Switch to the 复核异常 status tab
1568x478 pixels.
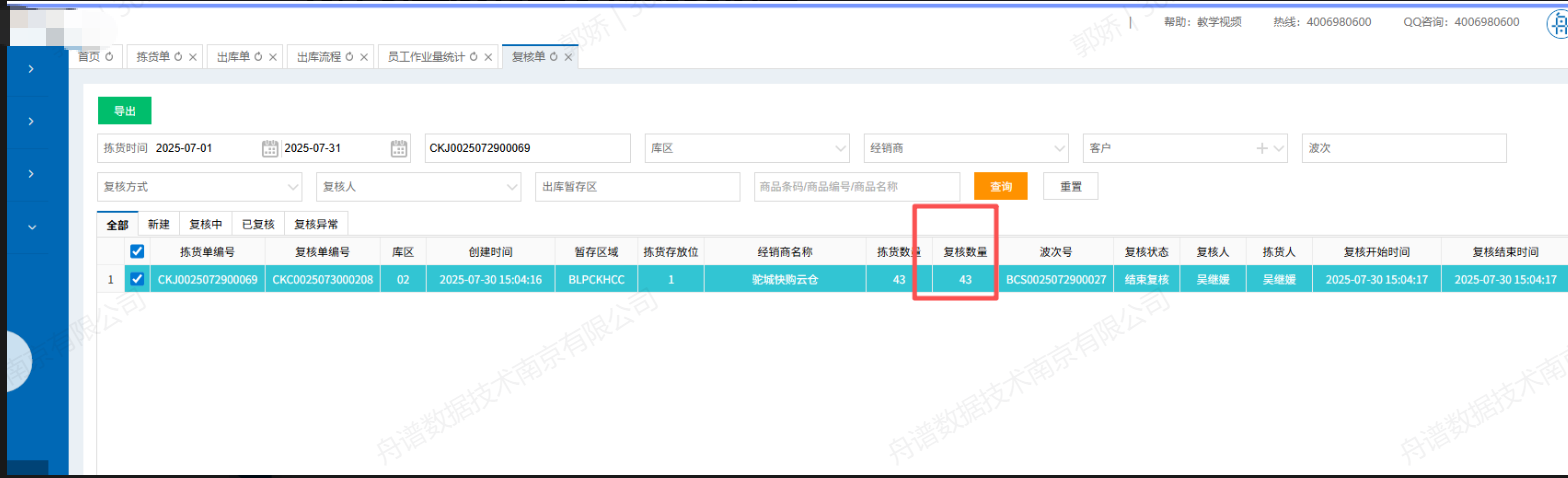[316, 225]
